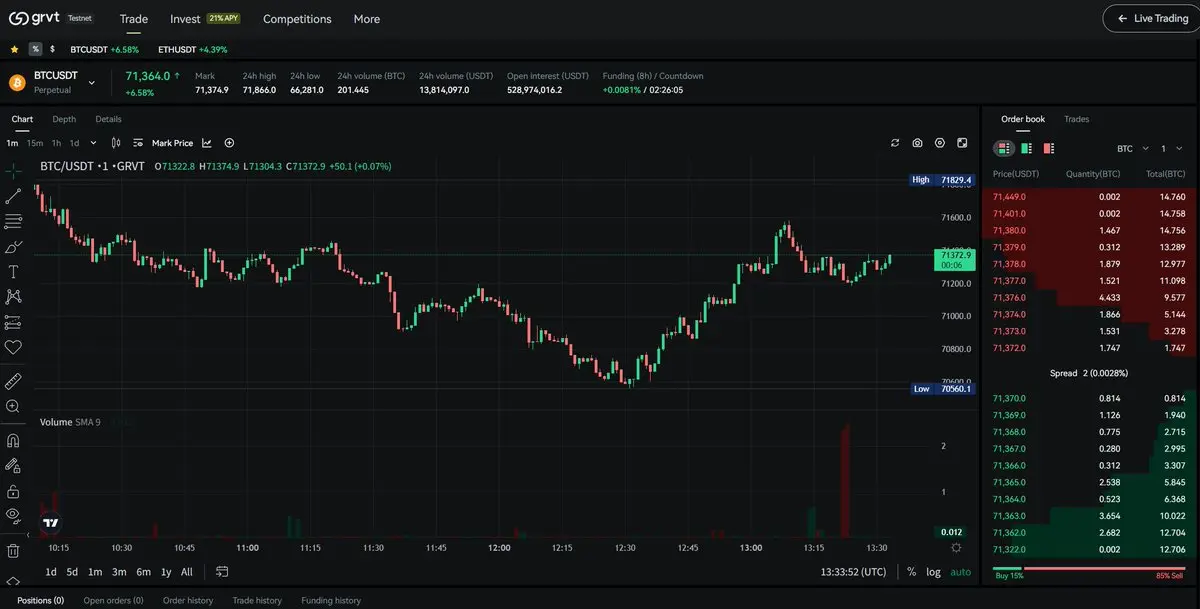
Task: Click the chart refresh icon
Action: [x=895, y=143]
